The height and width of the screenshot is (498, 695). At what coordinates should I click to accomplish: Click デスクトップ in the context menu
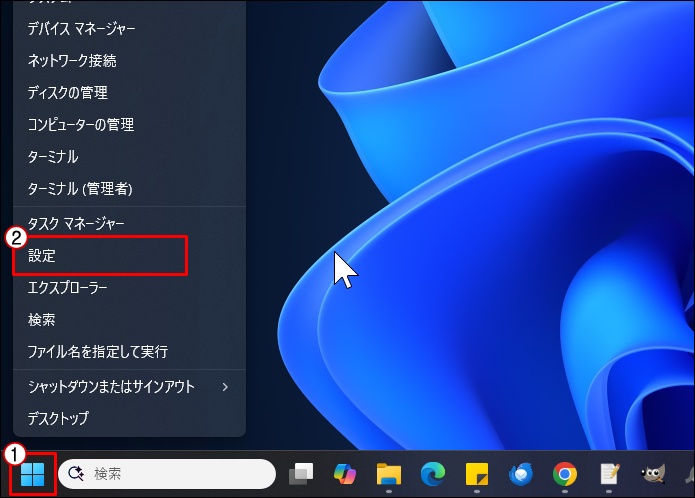[x=129, y=418]
